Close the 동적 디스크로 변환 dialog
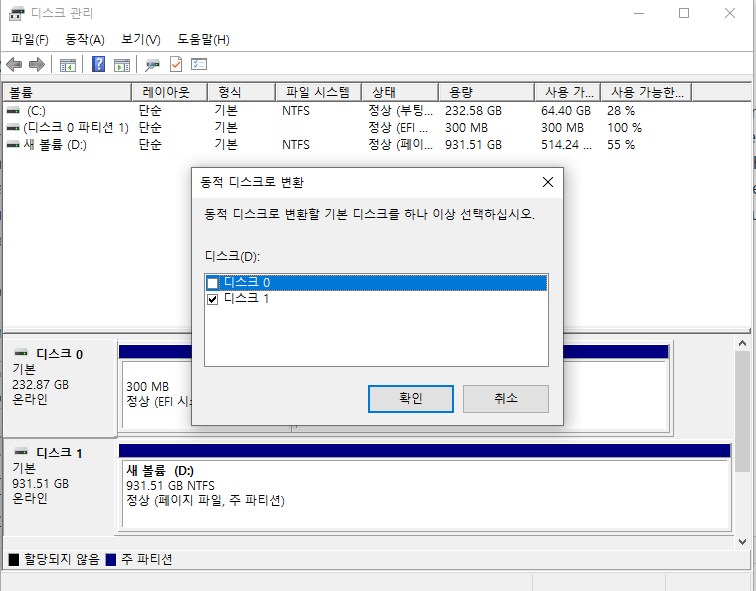Viewport: 756px width, 591px height. [x=548, y=182]
